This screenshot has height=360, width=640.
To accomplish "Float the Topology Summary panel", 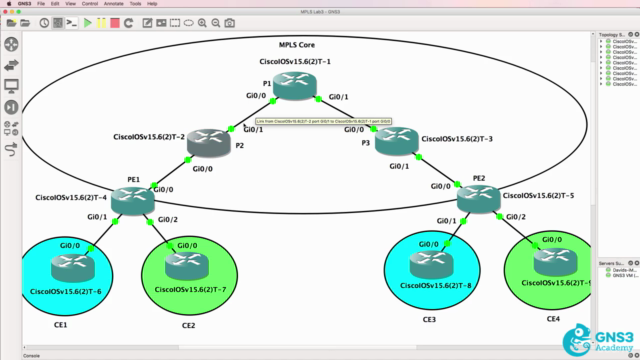I will tap(631, 35).
